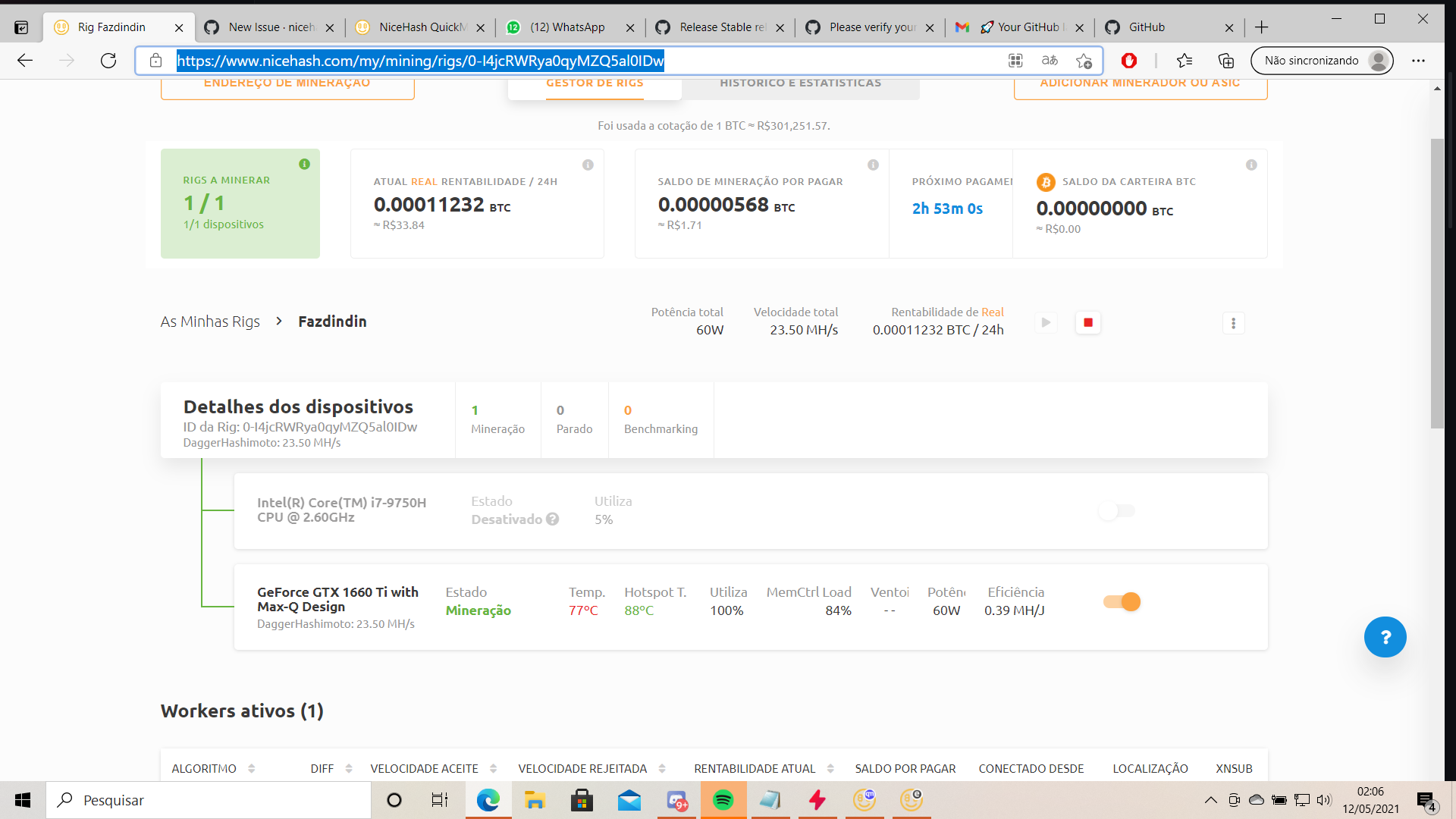Open the rig's three-dot options menu
1456x819 pixels.
(1234, 323)
